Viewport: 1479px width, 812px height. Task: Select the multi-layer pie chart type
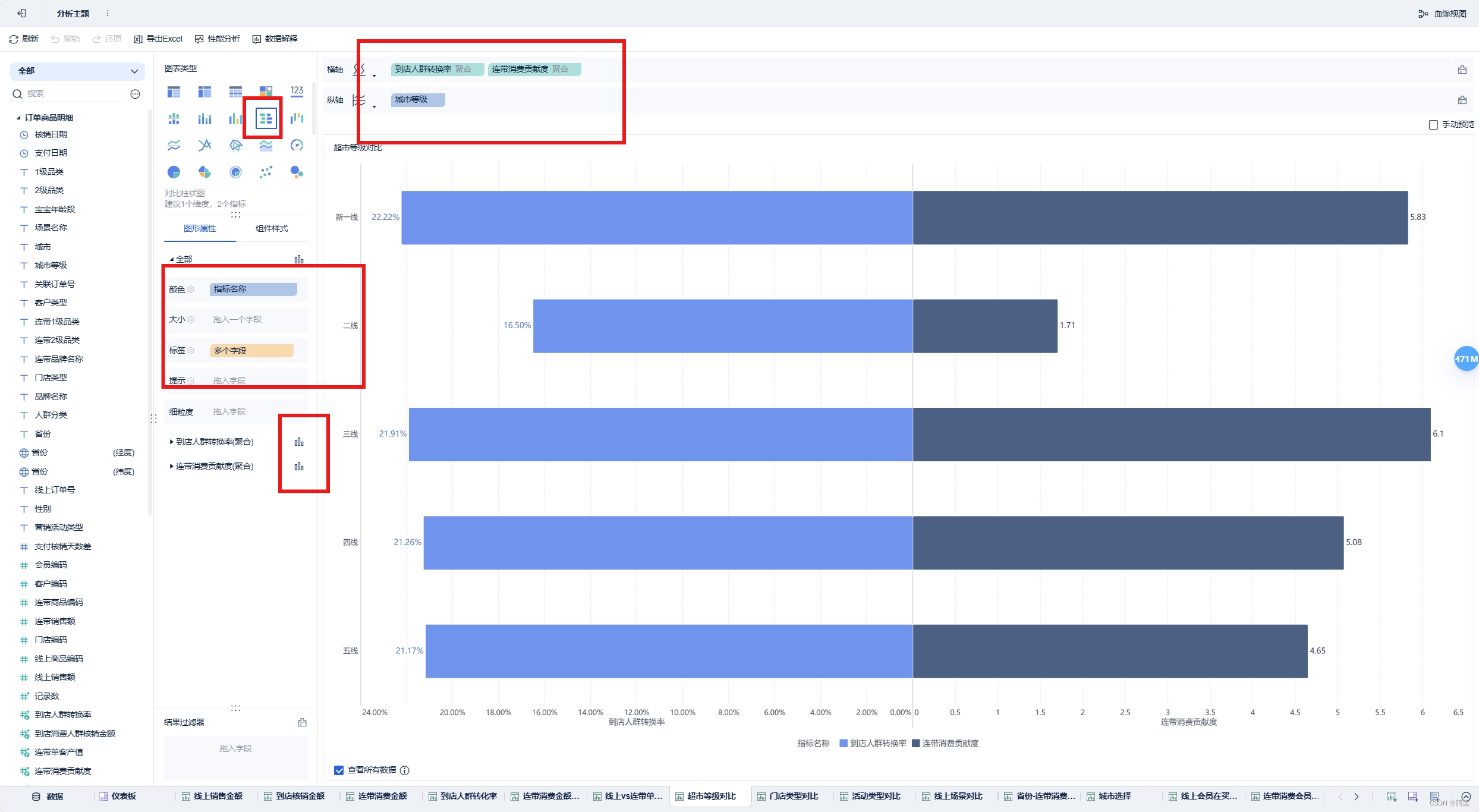click(235, 172)
